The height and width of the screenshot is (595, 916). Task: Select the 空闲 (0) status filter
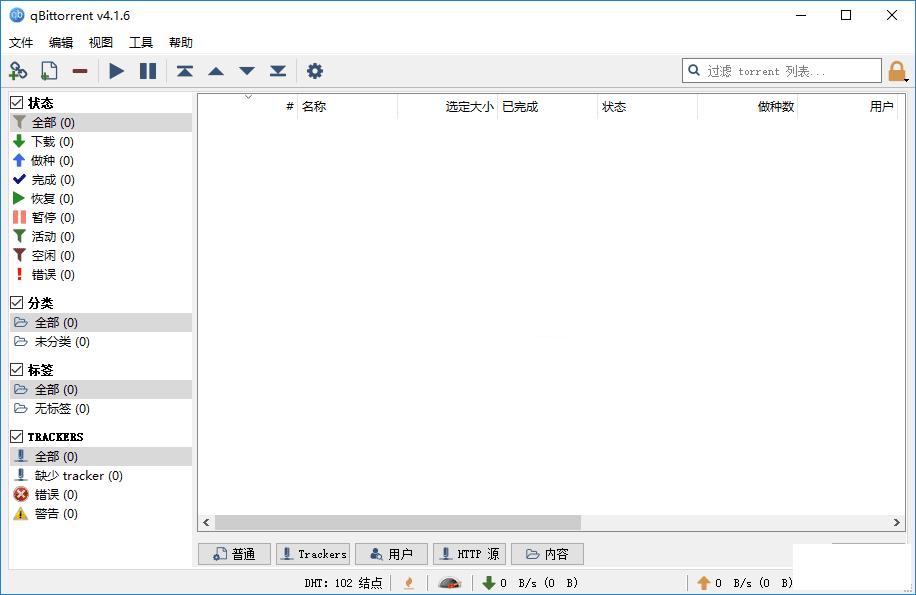(100, 256)
